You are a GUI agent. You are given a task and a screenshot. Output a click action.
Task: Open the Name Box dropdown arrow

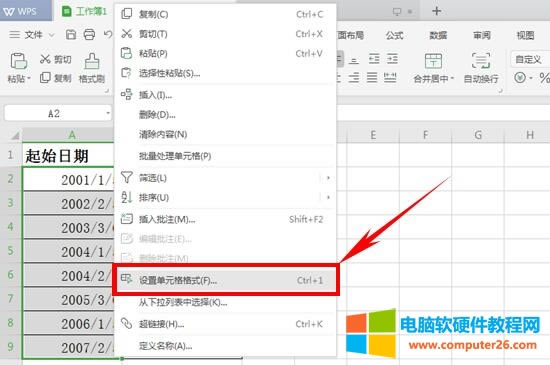pyautogui.click(x=108, y=113)
